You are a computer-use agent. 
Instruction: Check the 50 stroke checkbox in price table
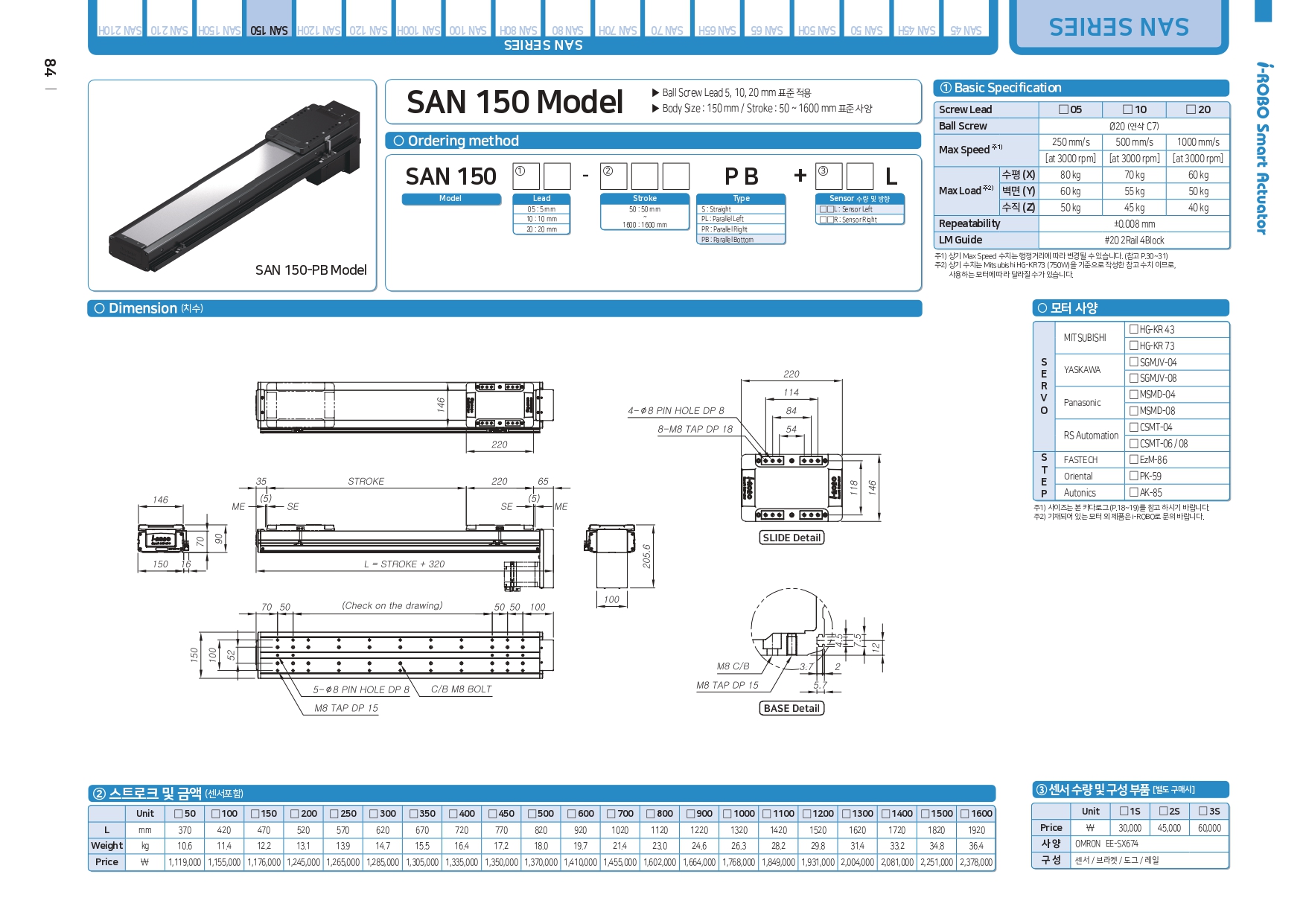pos(178,814)
